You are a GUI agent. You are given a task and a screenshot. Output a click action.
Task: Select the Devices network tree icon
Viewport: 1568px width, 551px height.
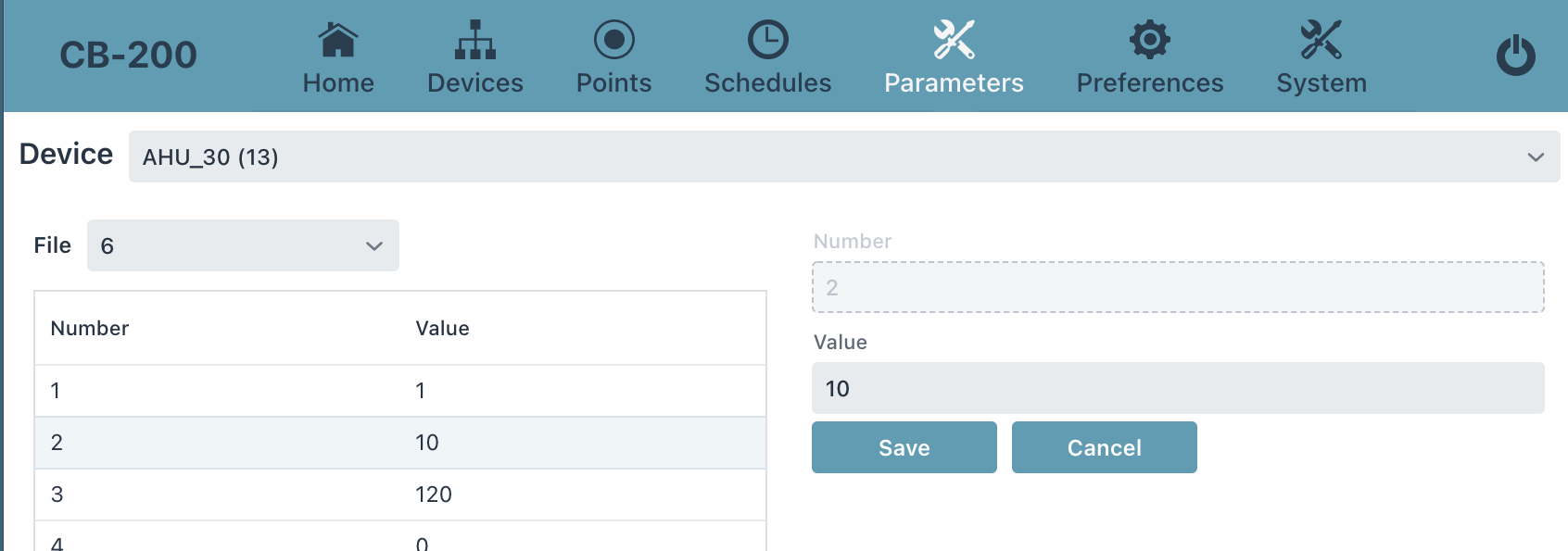[x=475, y=40]
